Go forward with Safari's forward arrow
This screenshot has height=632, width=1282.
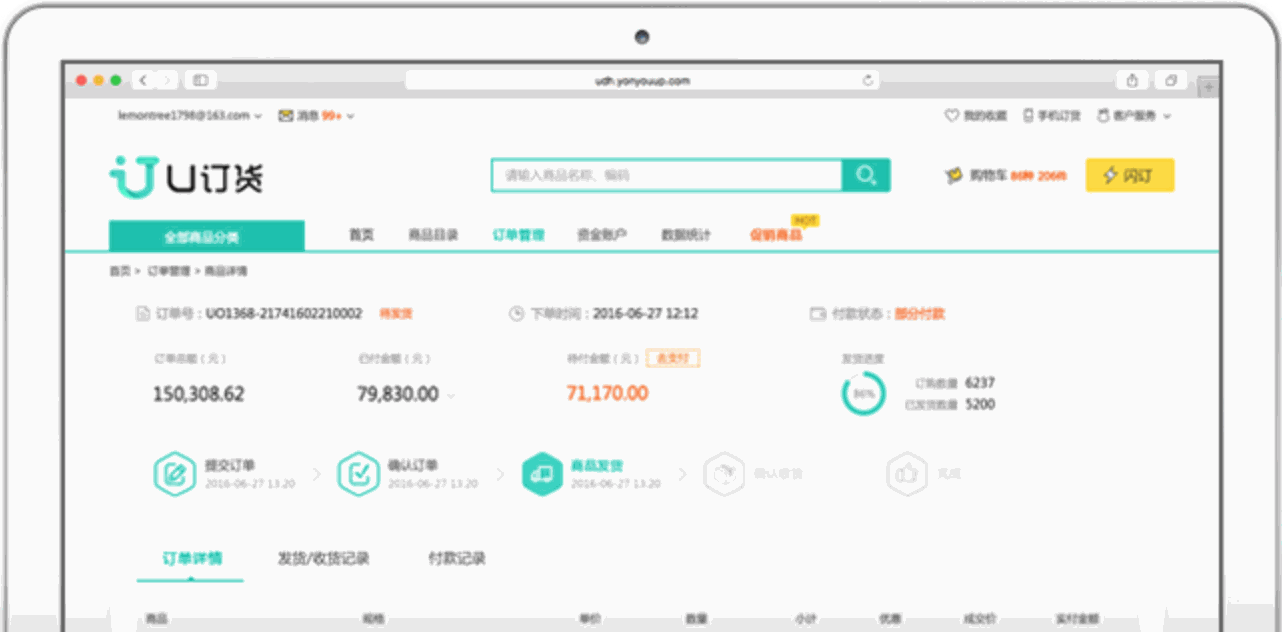tap(167, 80)
